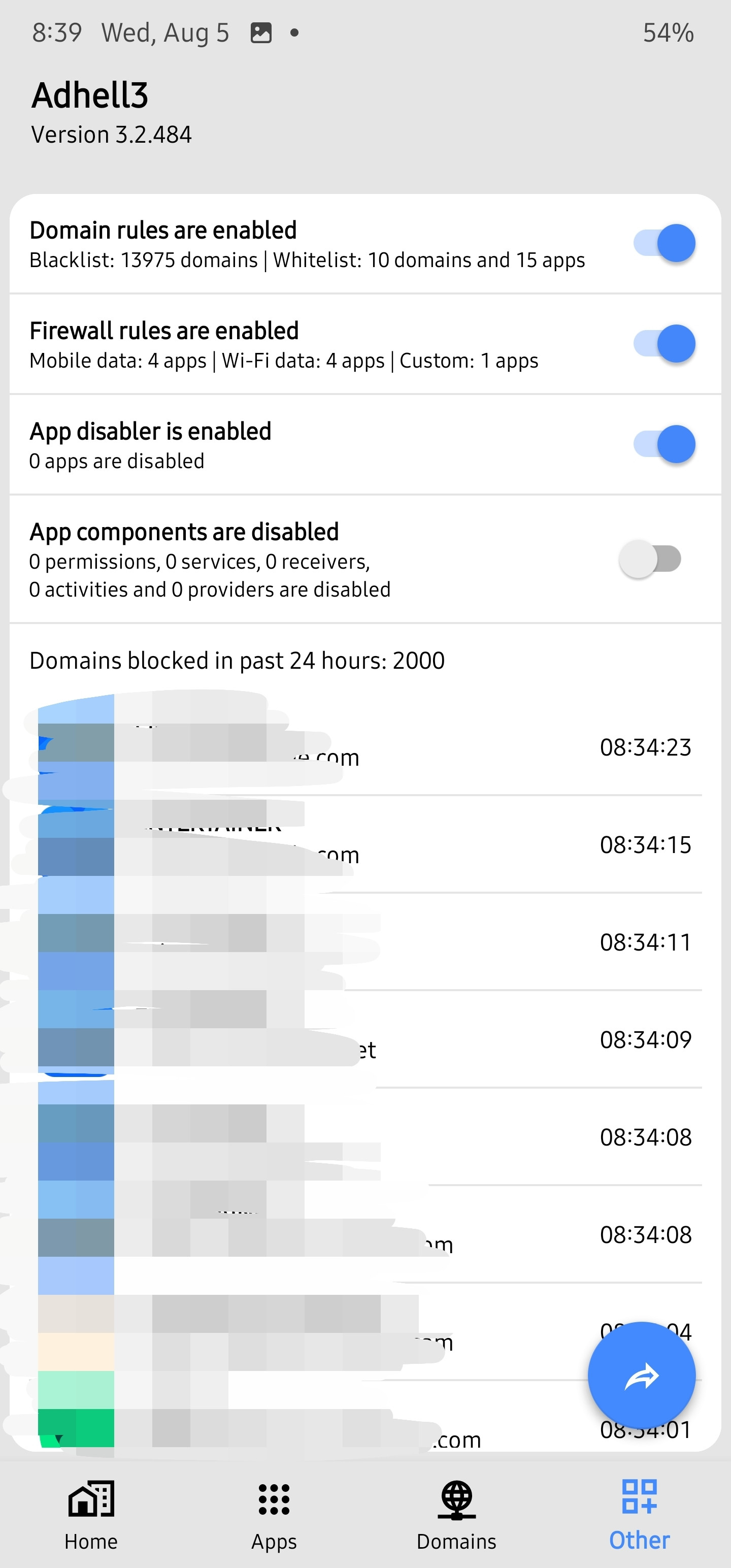Select the Domains globe icon
Image resolution: width=731 pixels, height=1568 pixels.
[x=456, y=1499]
